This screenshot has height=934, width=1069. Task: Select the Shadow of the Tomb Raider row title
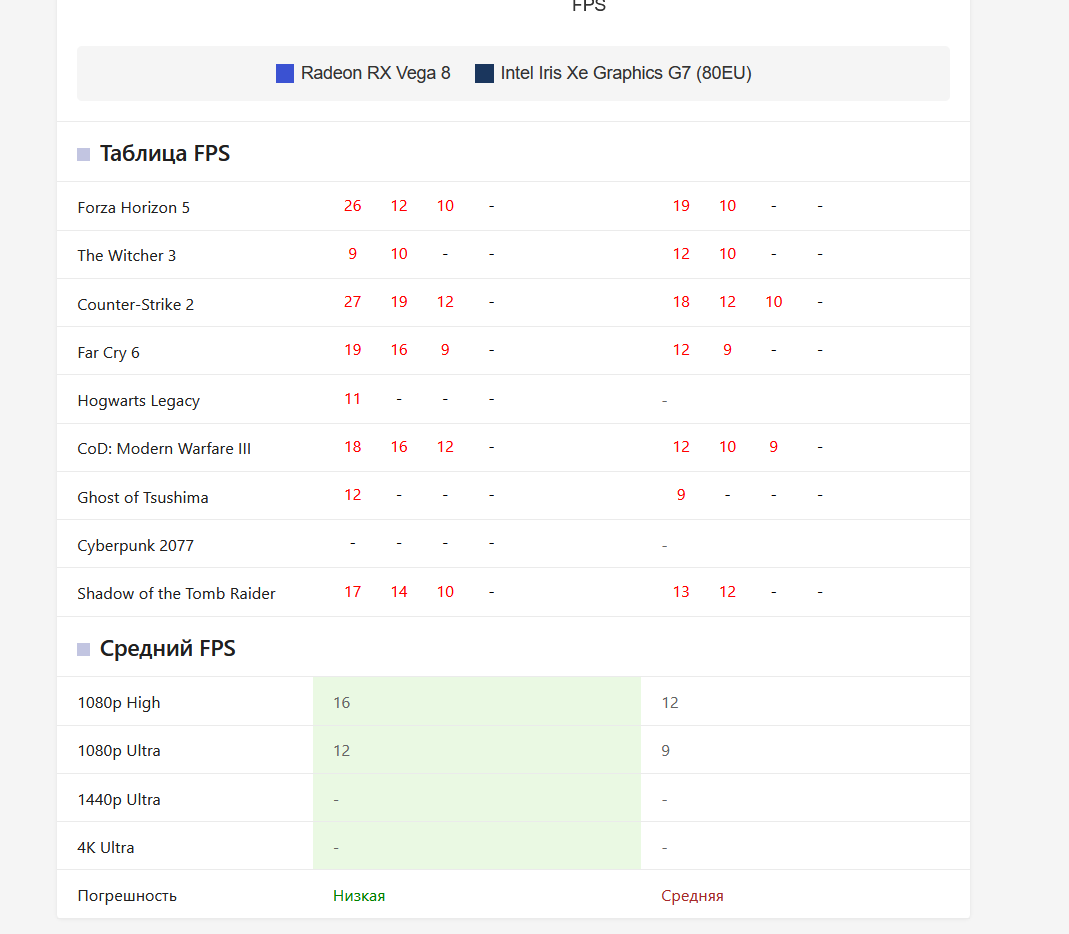(177, 594)
